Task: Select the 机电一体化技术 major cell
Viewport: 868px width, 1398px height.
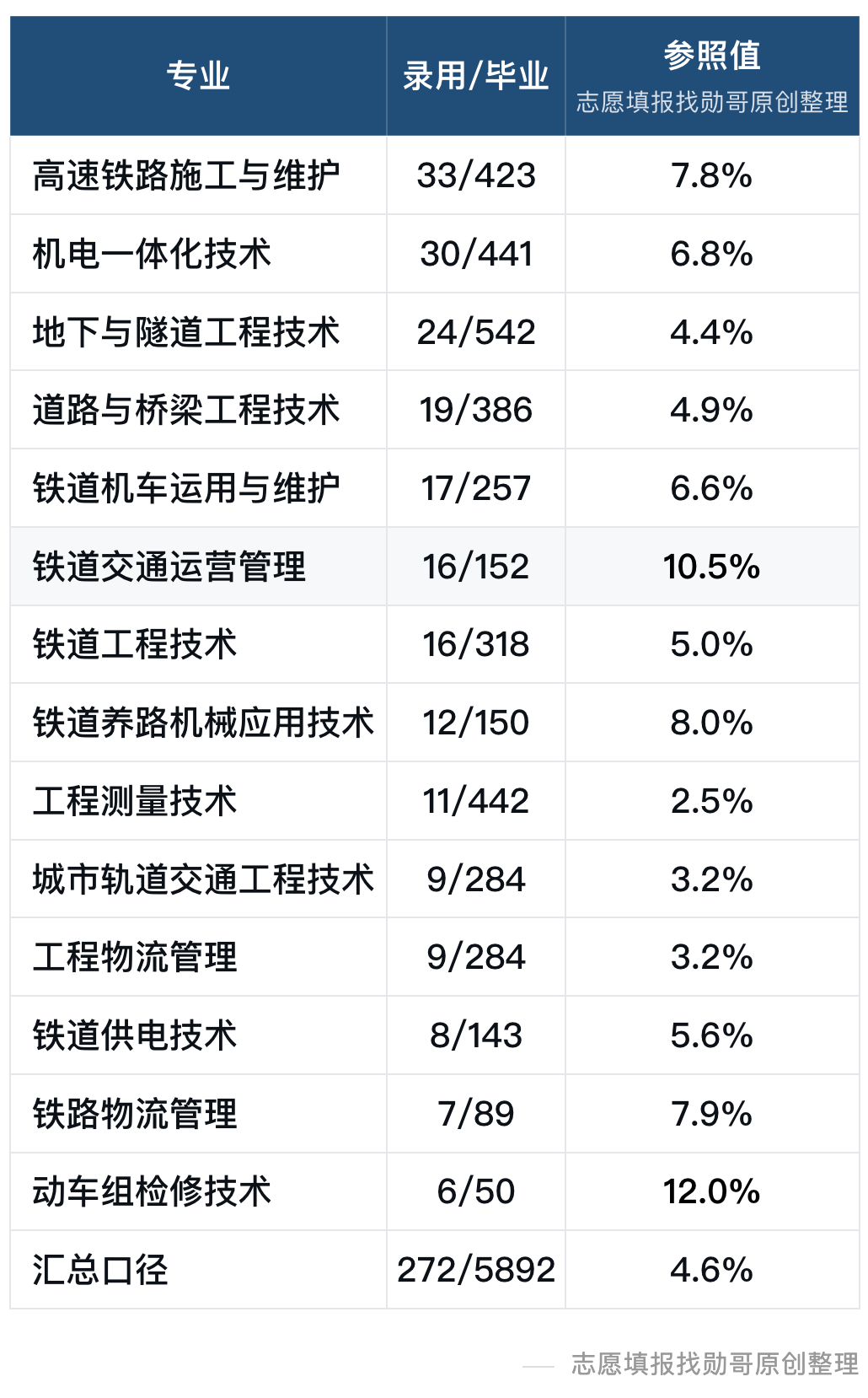Action: pyautogui.click(x=198, y=254)
